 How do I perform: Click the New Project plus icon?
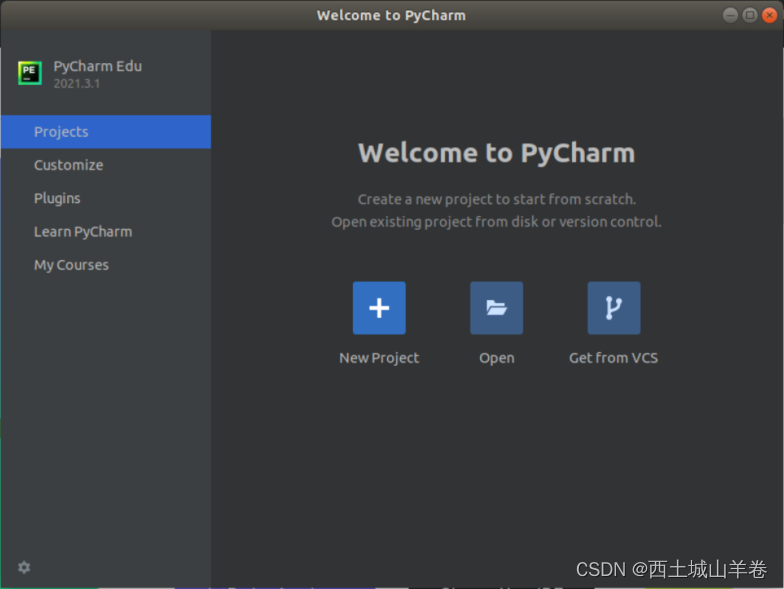[x=379, y=308]
